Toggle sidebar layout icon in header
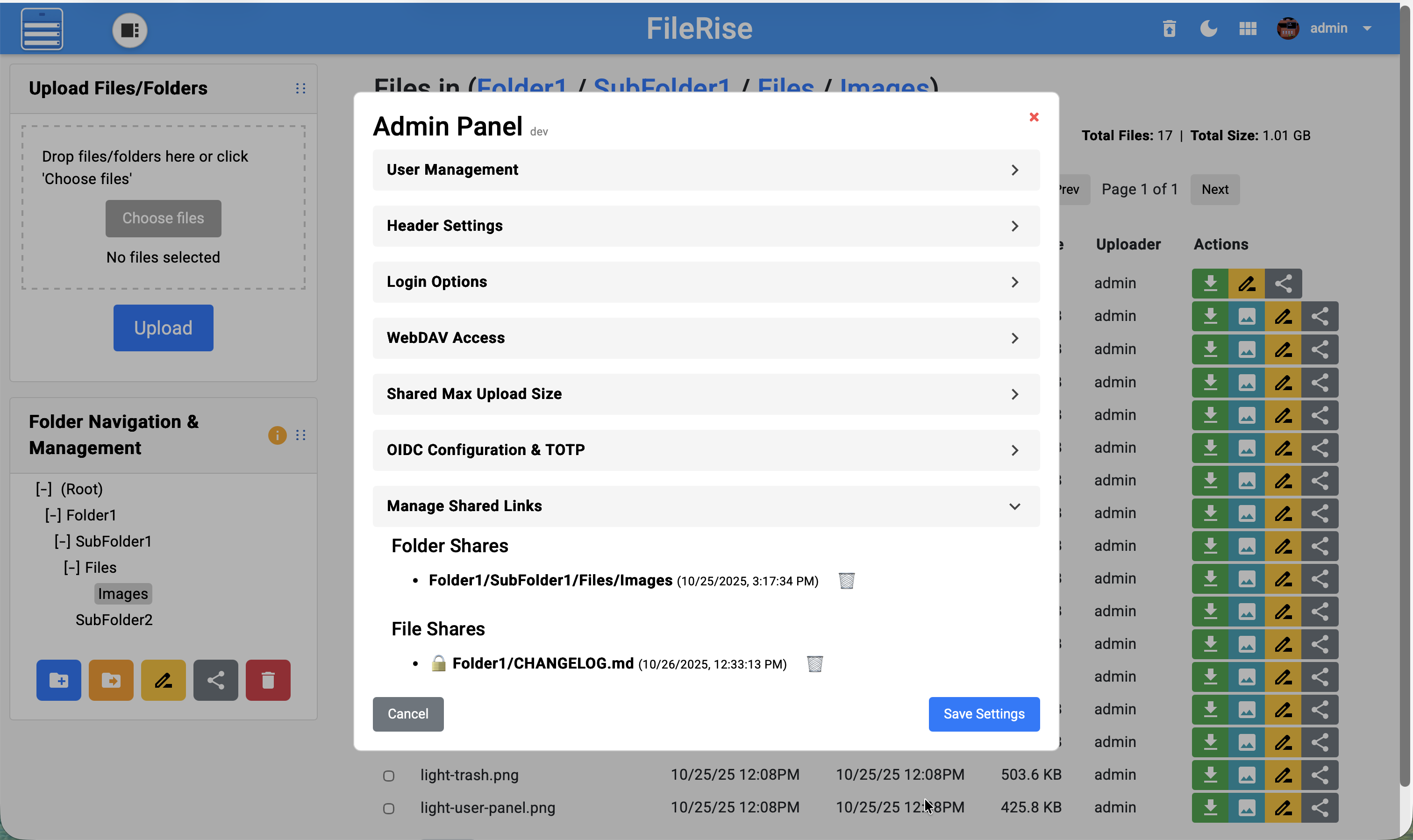 [129, 30]
